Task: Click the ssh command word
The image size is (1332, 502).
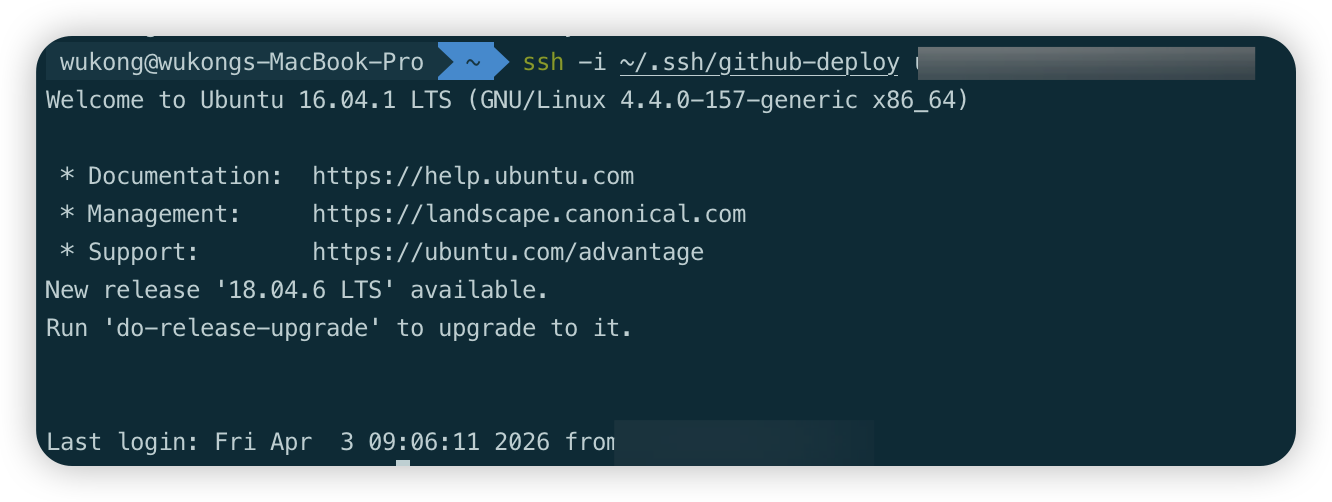Action: (x=543, y=62)
